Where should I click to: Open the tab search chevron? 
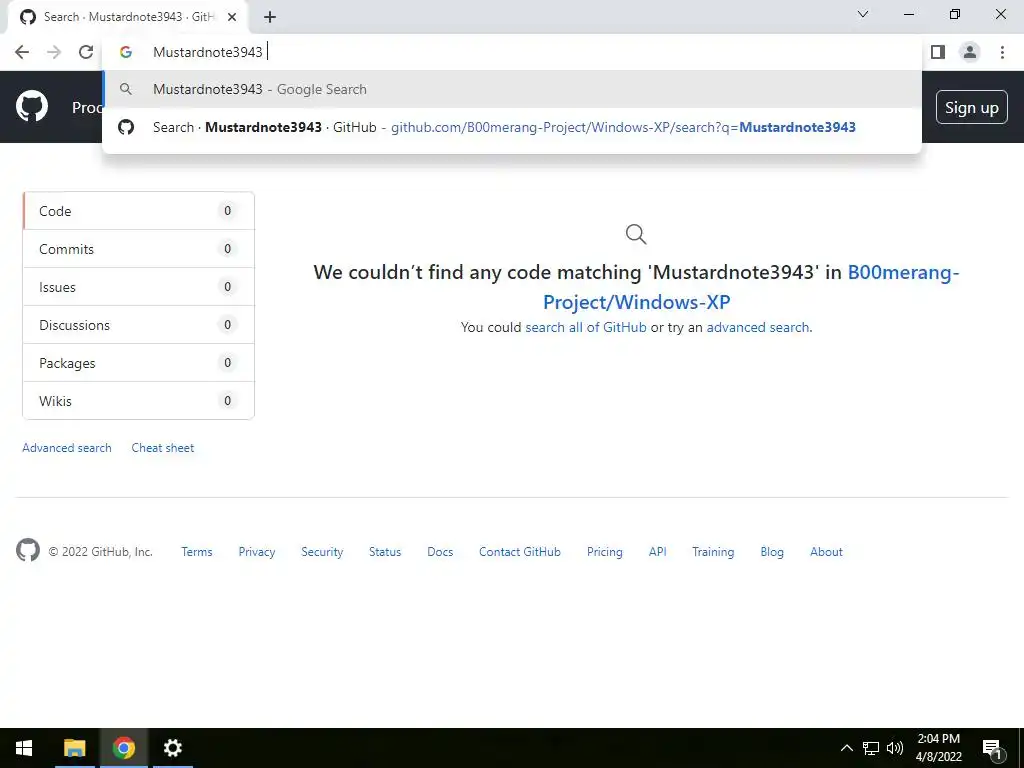tap(863, 14)
